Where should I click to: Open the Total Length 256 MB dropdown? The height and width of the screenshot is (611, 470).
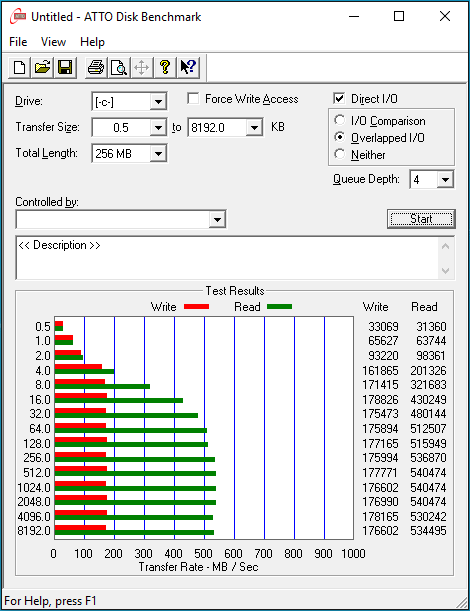click(x=158, y=154)
